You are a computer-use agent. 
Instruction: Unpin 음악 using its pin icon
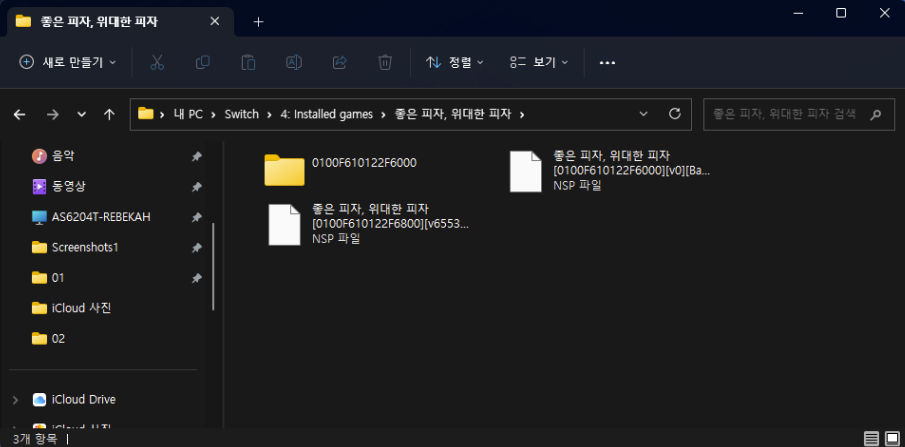(196, 157)
